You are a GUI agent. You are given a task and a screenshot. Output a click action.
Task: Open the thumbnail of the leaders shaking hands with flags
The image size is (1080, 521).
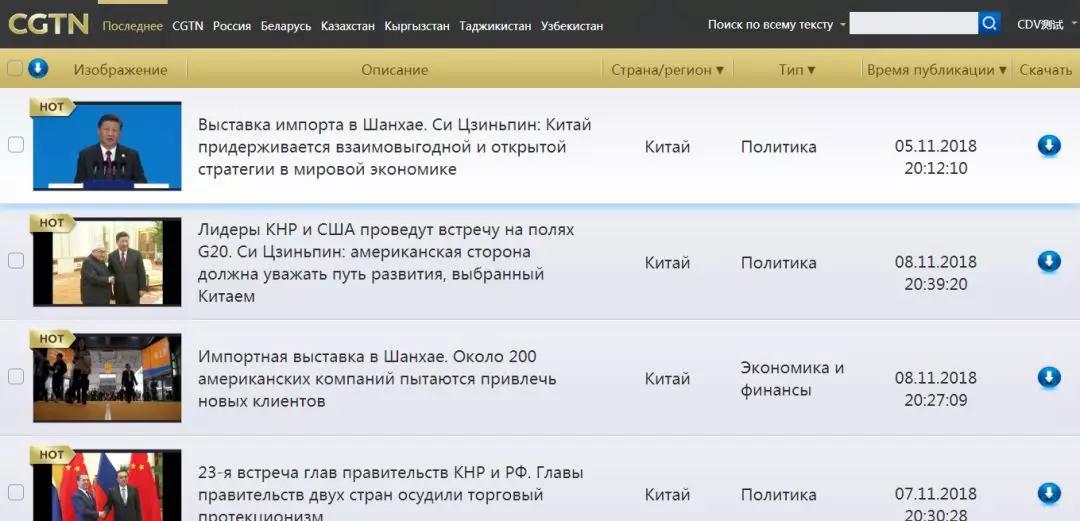(107, 486)
